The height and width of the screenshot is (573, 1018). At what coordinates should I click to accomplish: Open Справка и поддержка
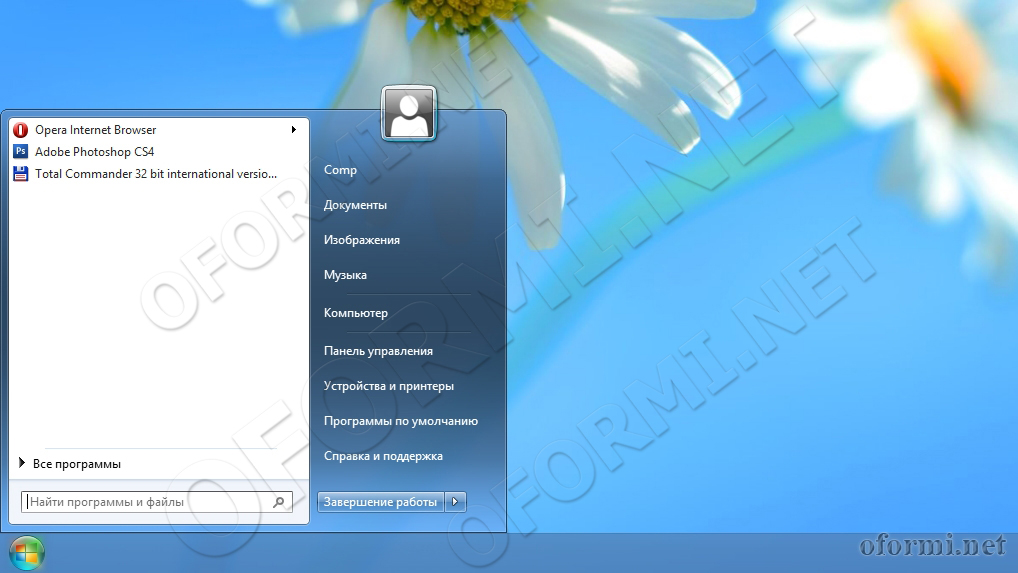point(383,456)
